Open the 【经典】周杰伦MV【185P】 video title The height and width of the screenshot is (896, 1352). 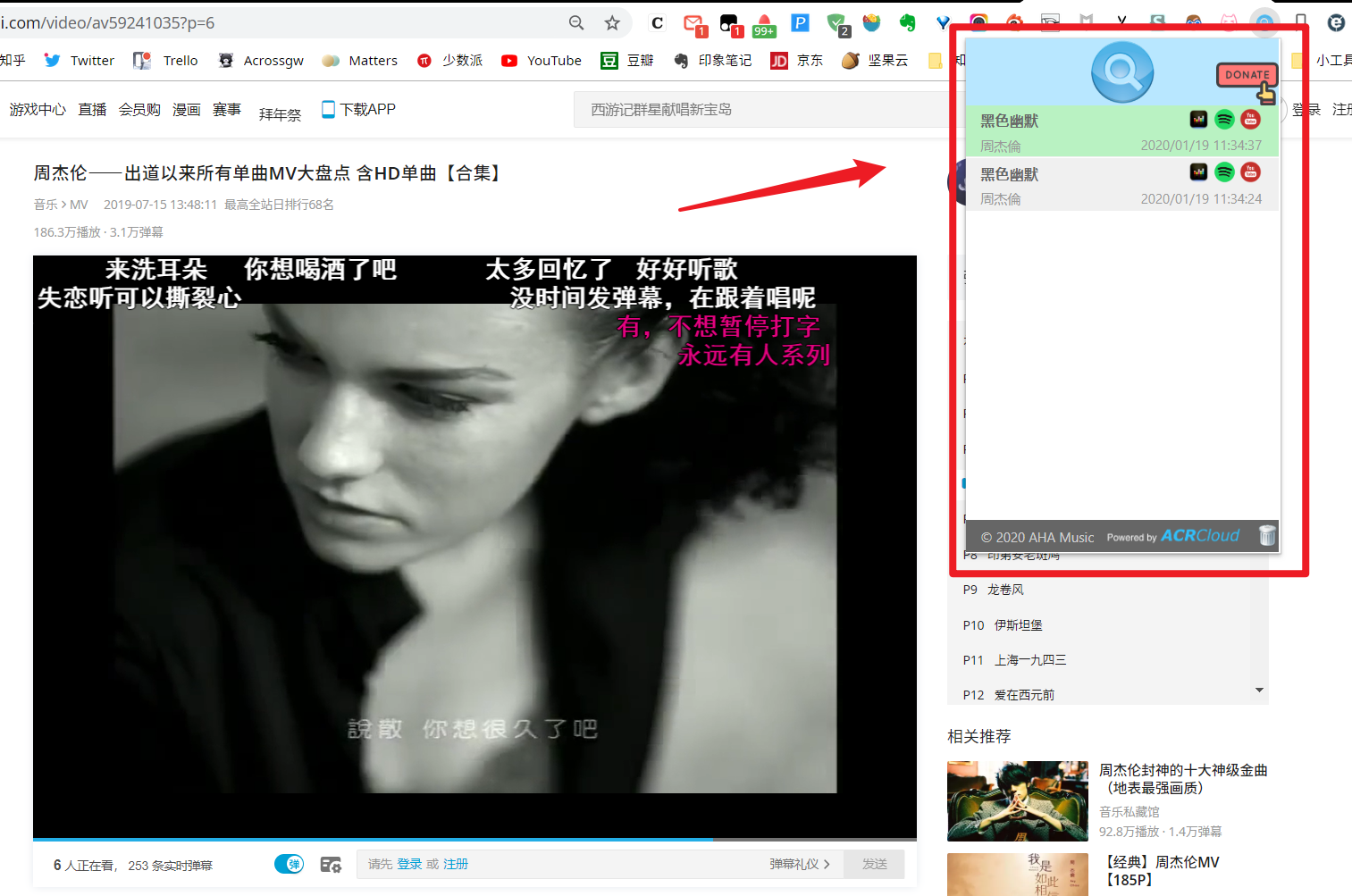tap(1159, 871)
